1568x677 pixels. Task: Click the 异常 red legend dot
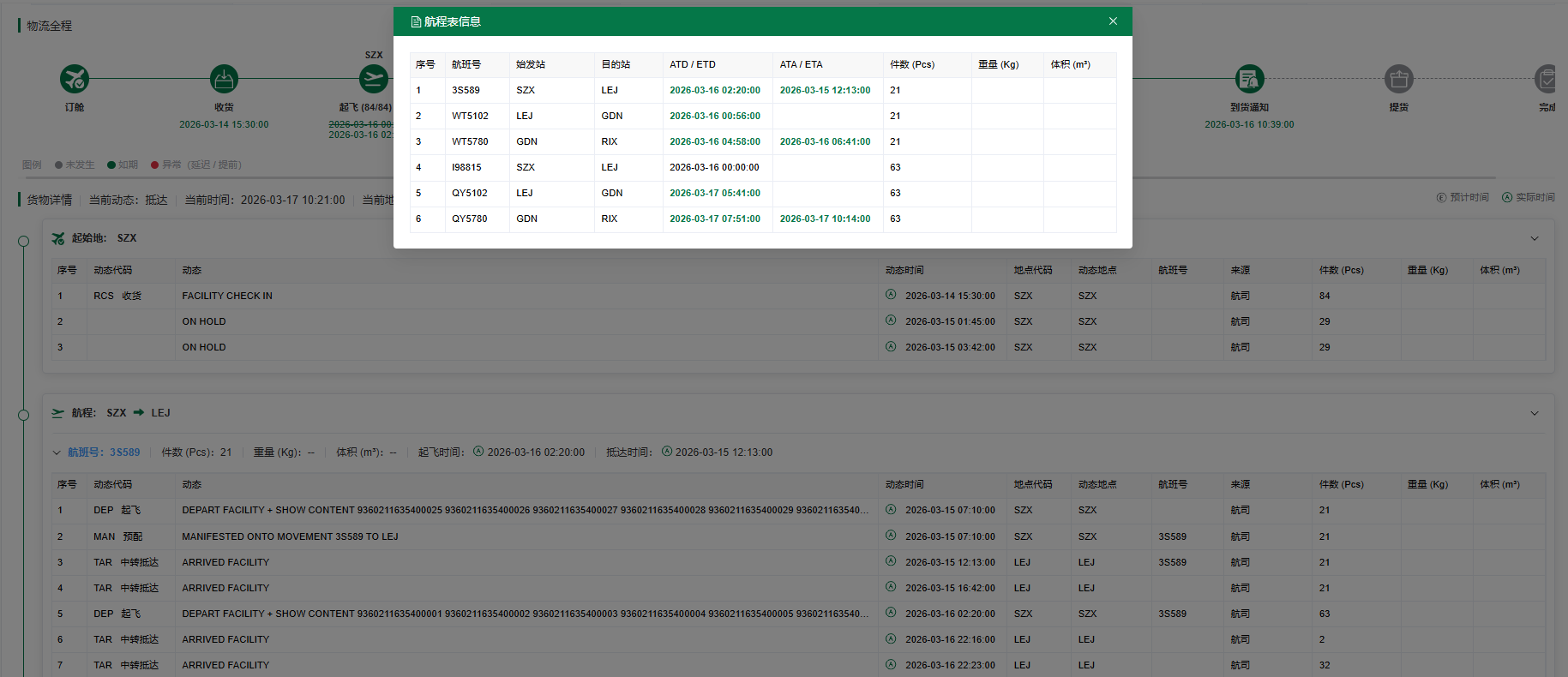pos(155,165)
